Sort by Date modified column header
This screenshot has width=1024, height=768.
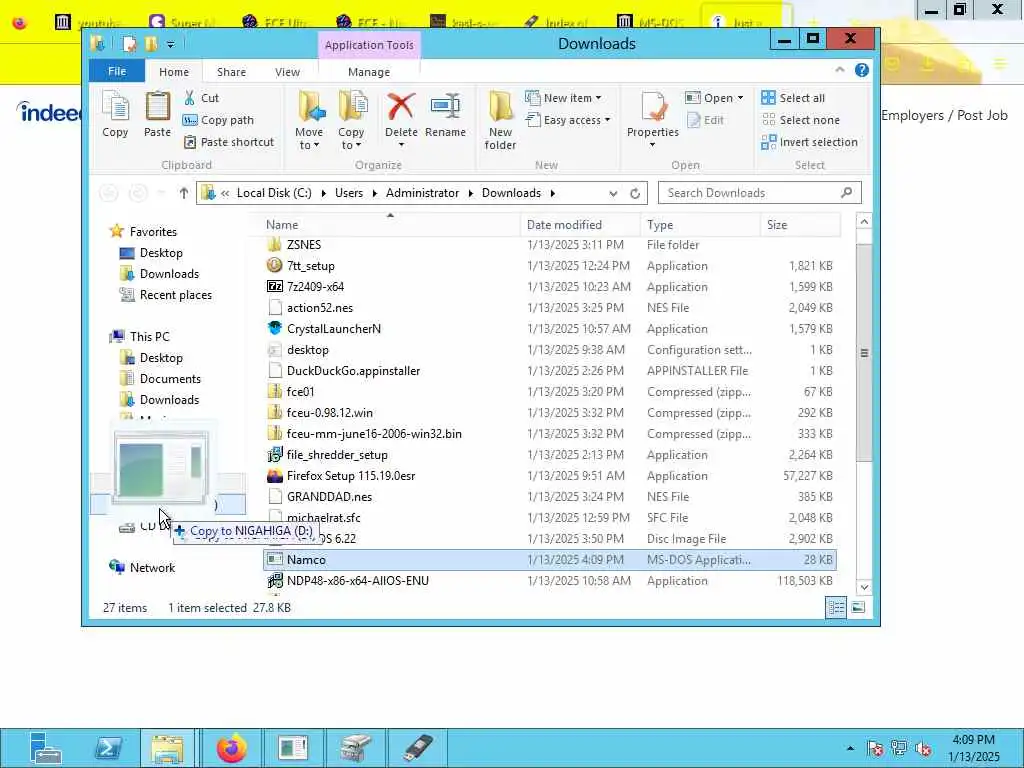[x=581, y=225]
